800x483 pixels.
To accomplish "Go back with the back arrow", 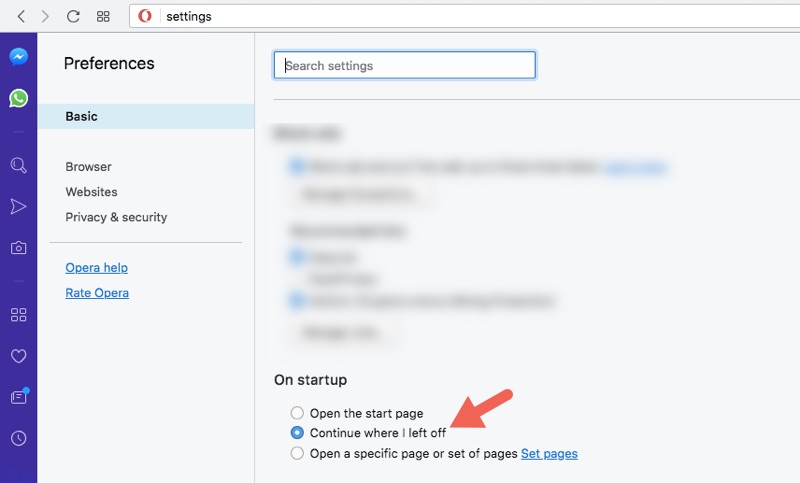I will point(21,16).
